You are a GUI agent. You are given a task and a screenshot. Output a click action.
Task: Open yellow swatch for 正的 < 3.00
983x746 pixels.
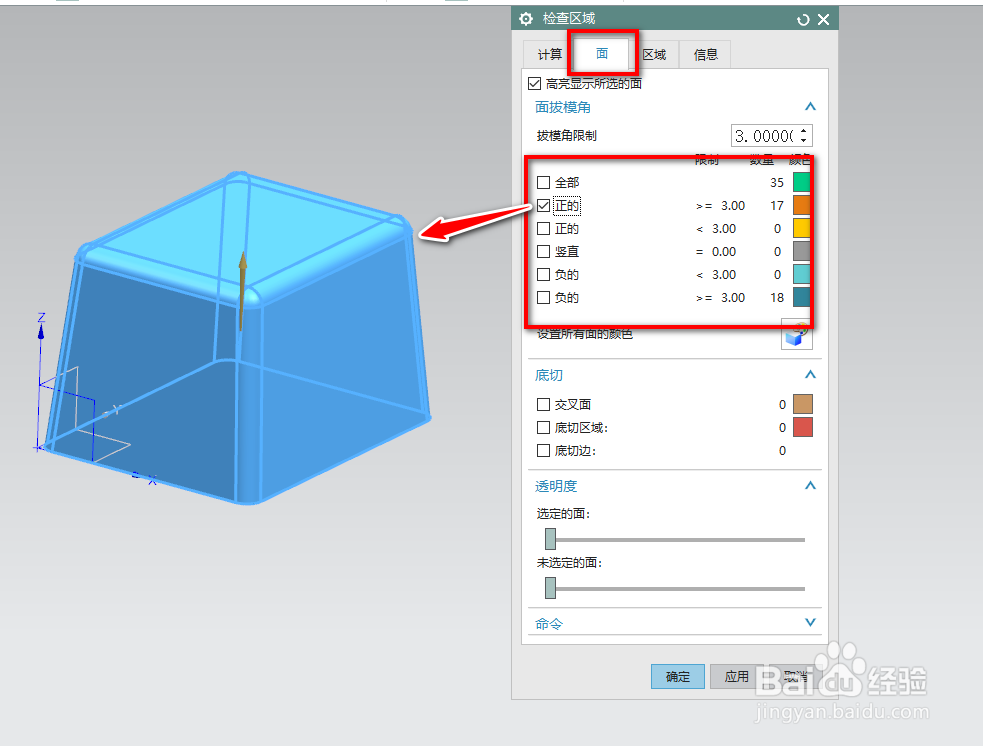[801, 228]
